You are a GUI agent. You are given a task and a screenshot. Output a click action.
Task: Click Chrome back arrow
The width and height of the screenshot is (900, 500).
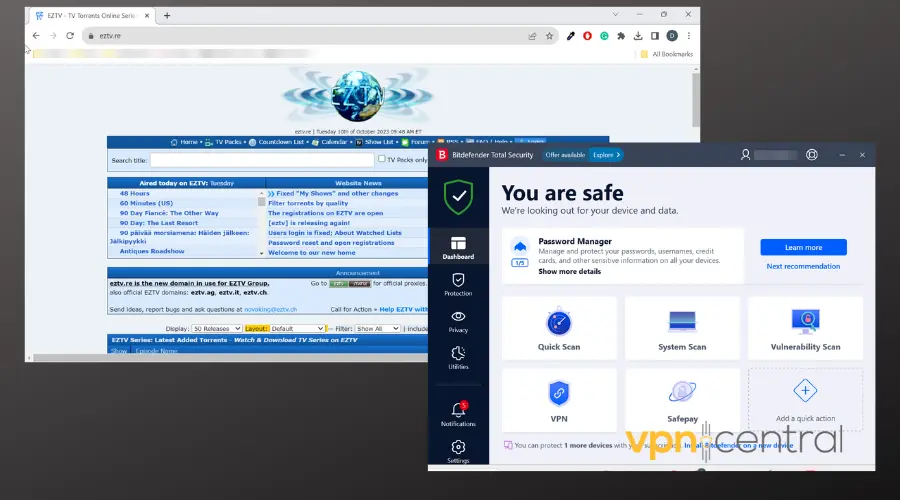point(36,36)
